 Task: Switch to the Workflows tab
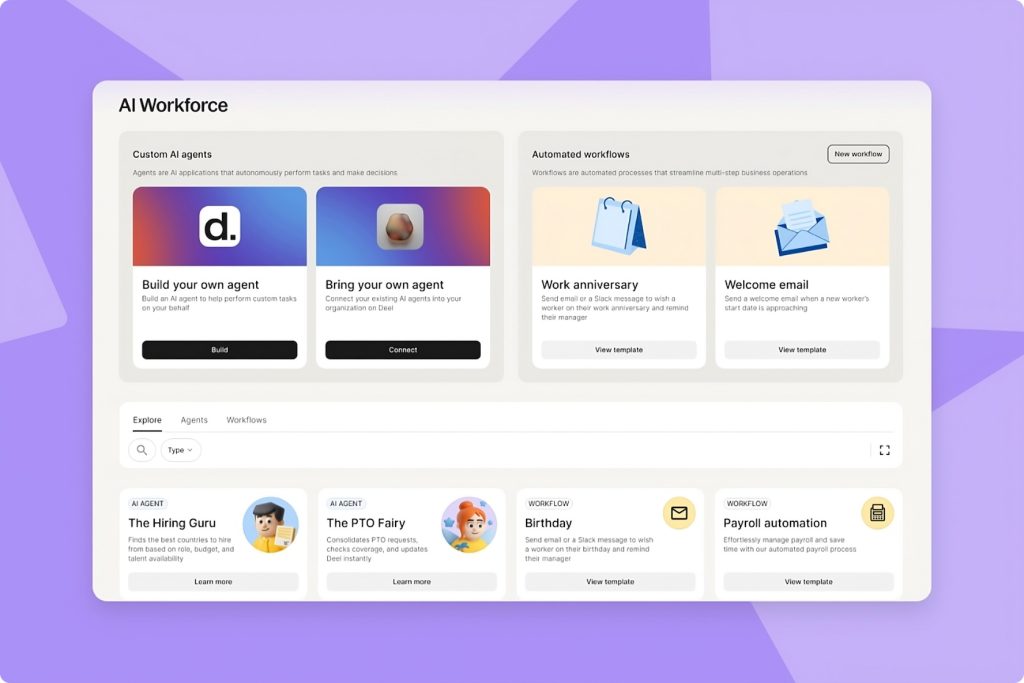[x=246, y=420]
